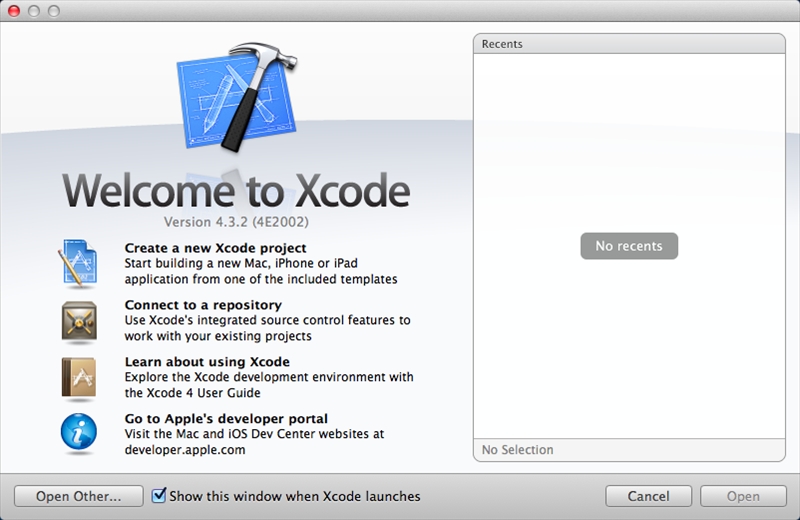Open Learn about using Xcode

[207, 362]
